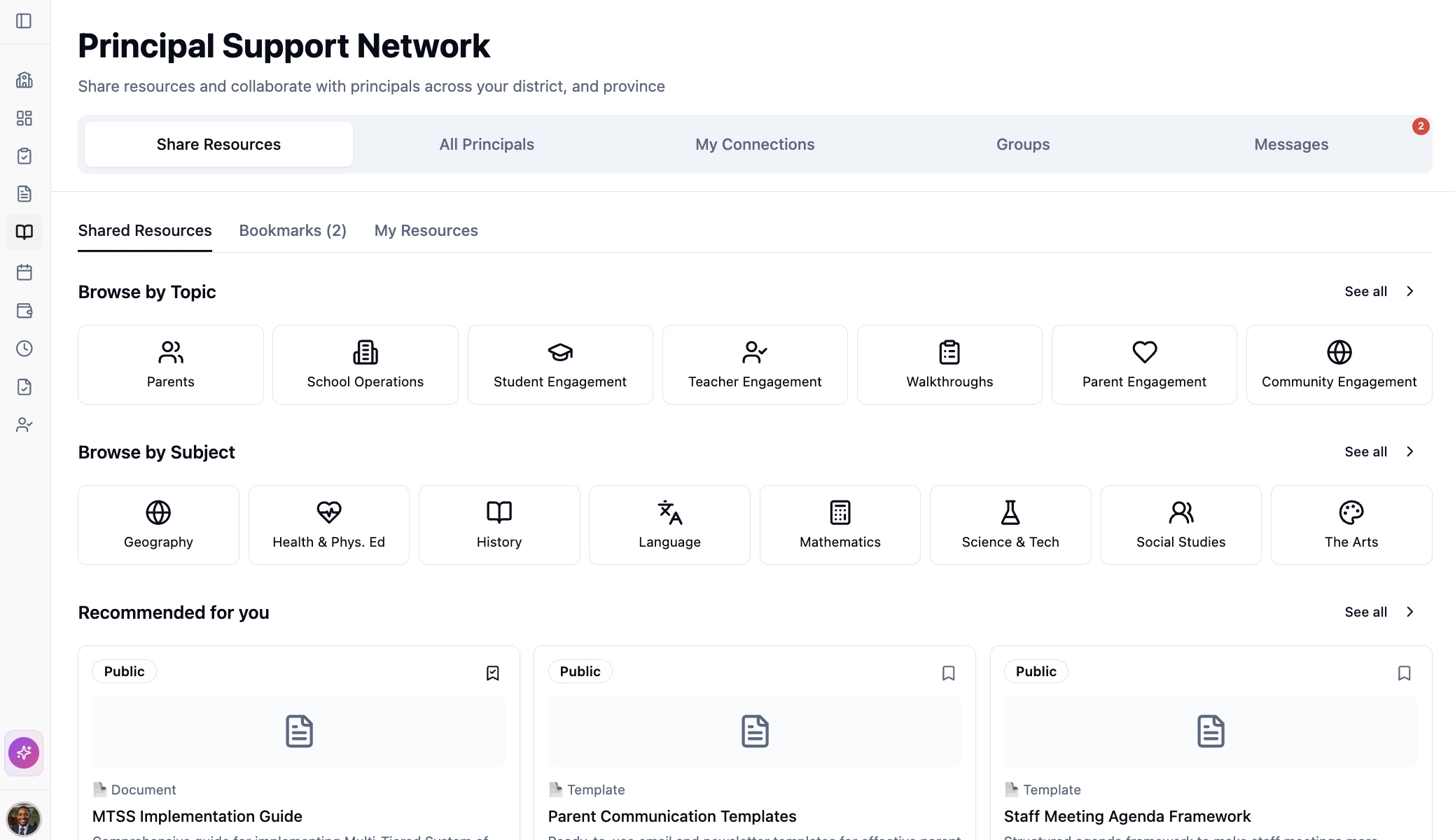Bookmark the Parent Communication Templates card
Screen dimensions: 1455x840
(948, 673)
